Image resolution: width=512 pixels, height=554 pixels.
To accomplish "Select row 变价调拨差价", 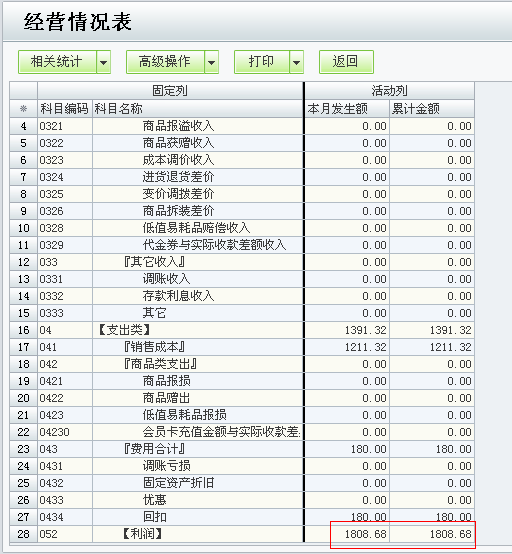I will point(242,194).
